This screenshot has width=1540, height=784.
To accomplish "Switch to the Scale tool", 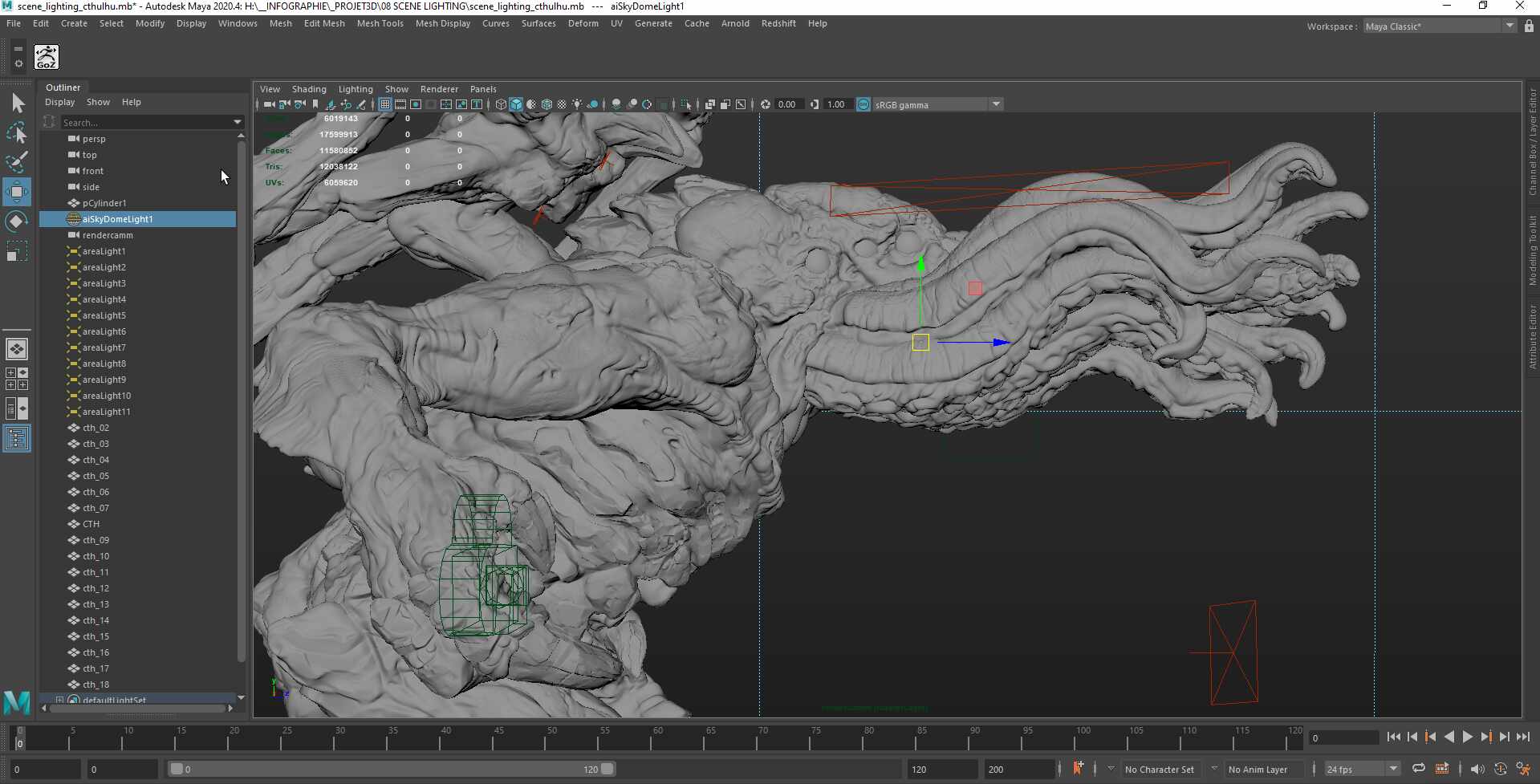I will tap(17, 251).
